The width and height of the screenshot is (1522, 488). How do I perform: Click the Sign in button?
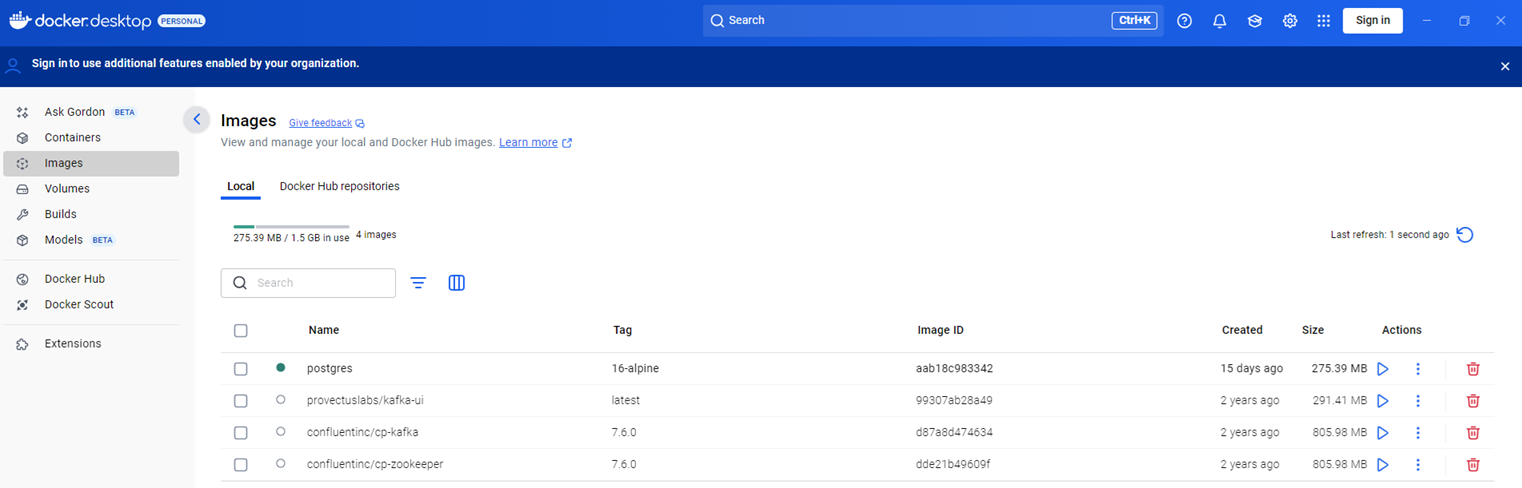(x=1372, y=21)
